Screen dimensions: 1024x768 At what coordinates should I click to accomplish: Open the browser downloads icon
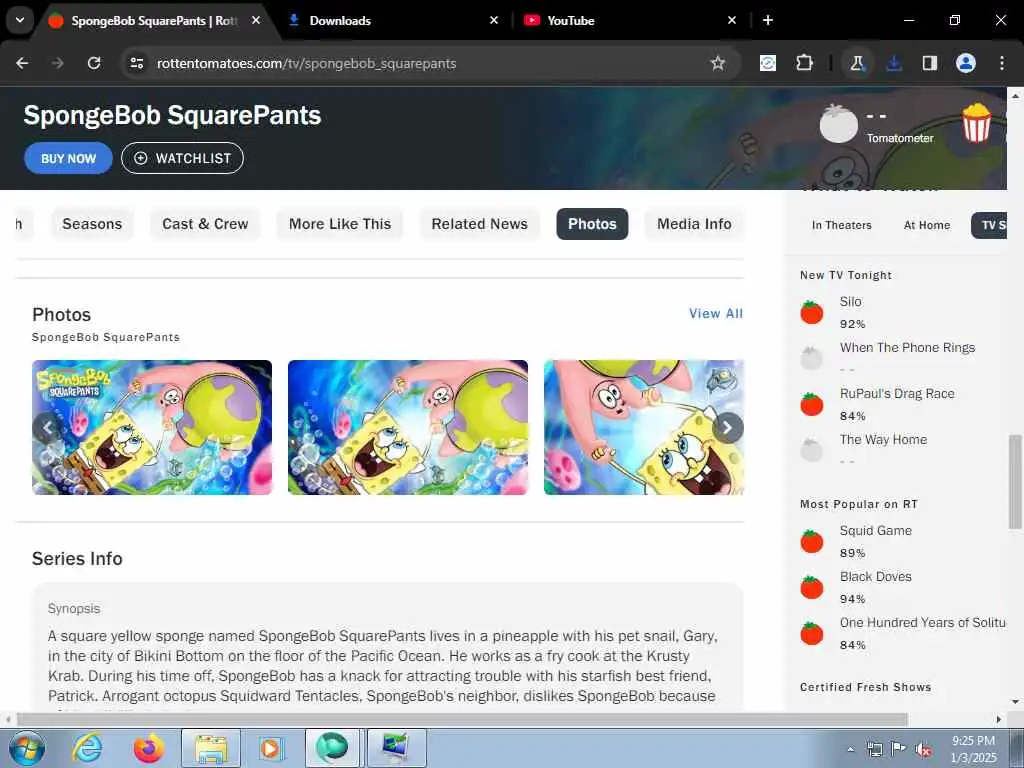(894, 63)
